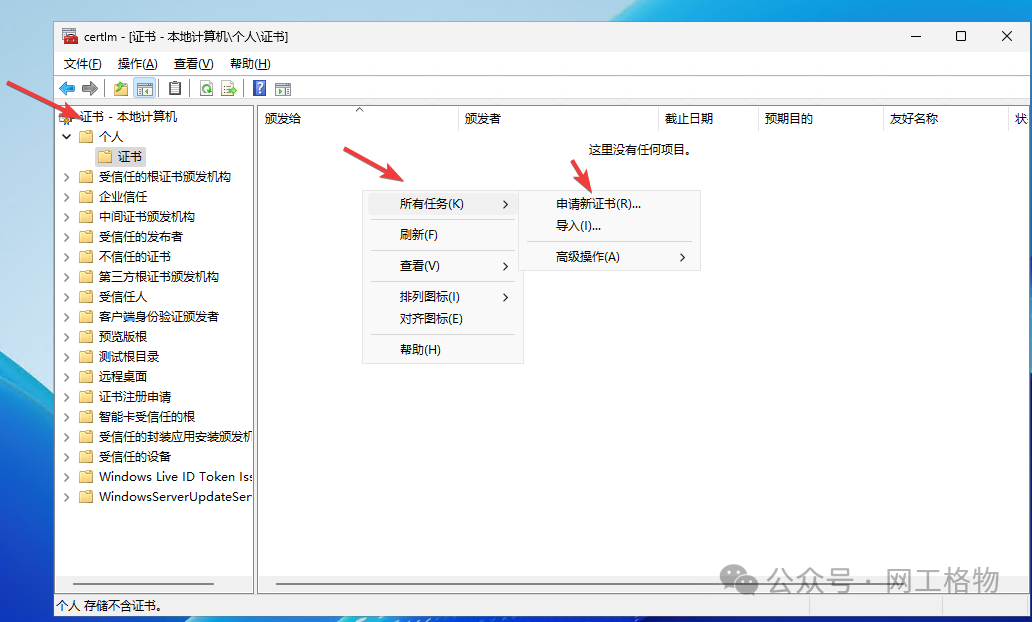Choose 帮助(H) in context menu
This screenshot has height=622, width=1032.
tap(442, 350)
